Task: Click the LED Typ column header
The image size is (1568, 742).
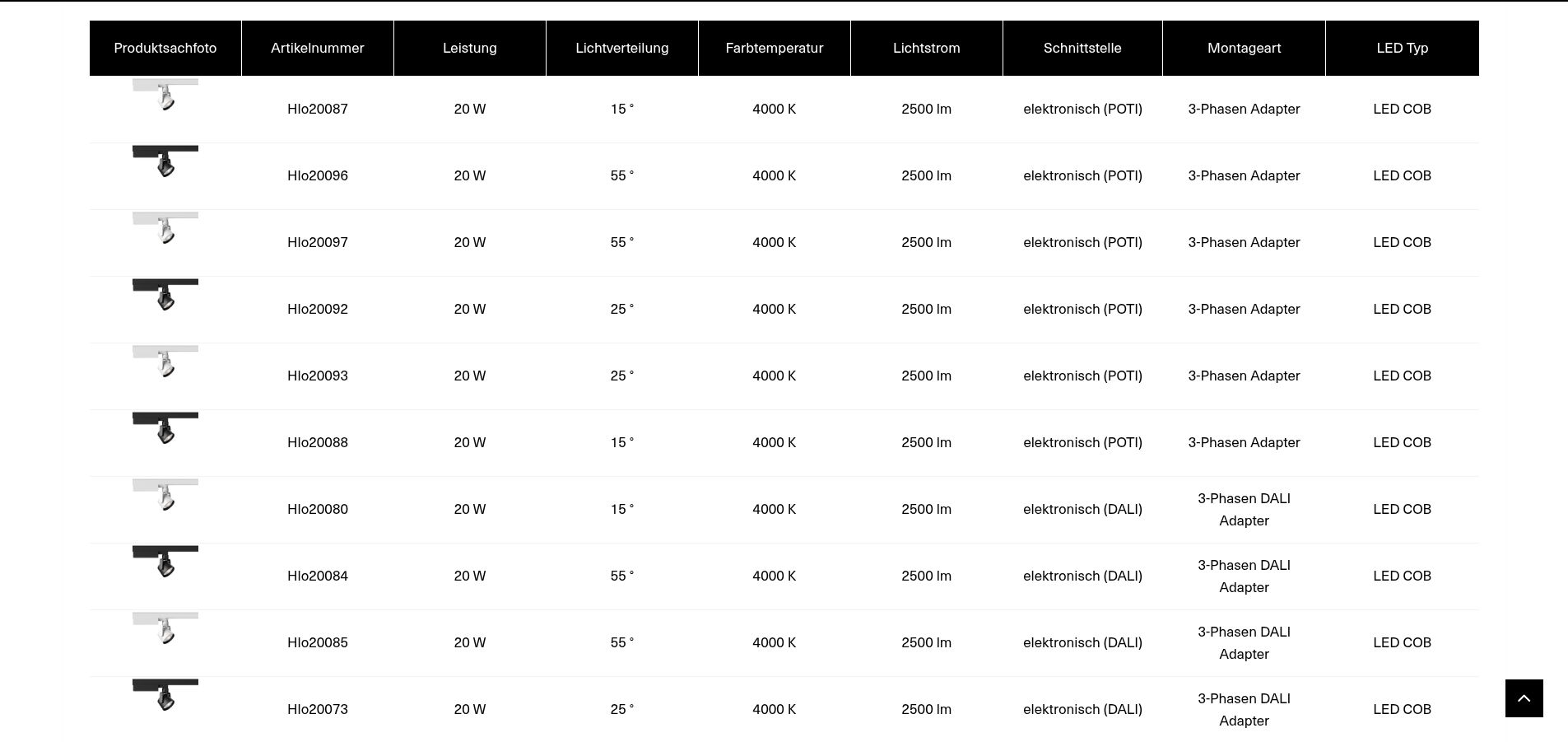Action: click(1402, 48)
